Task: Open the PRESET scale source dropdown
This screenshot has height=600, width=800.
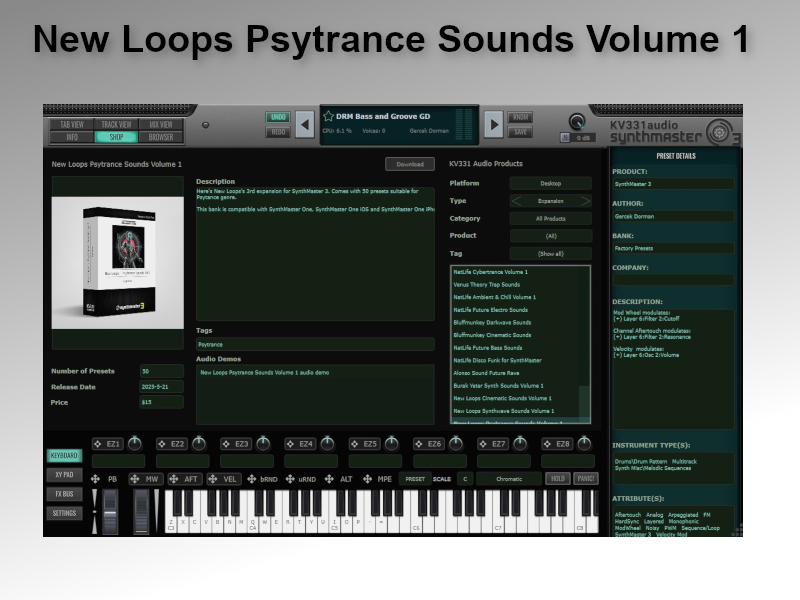Action: click(415, 479)
